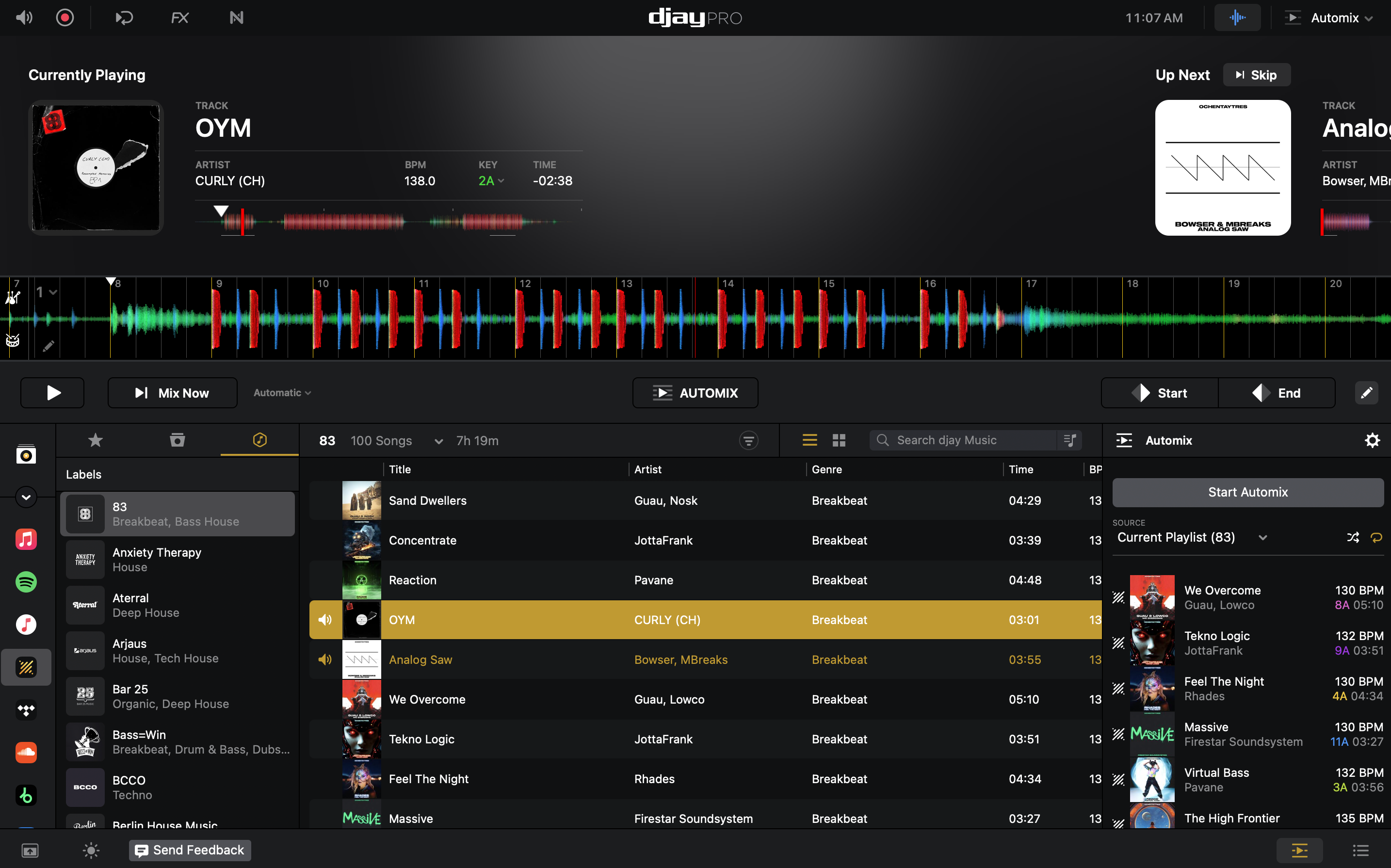This screenshot has height=868, width=1391.
Task: Click the record button in the top bar
Action: pyautogui.click(x=65, y=17)
